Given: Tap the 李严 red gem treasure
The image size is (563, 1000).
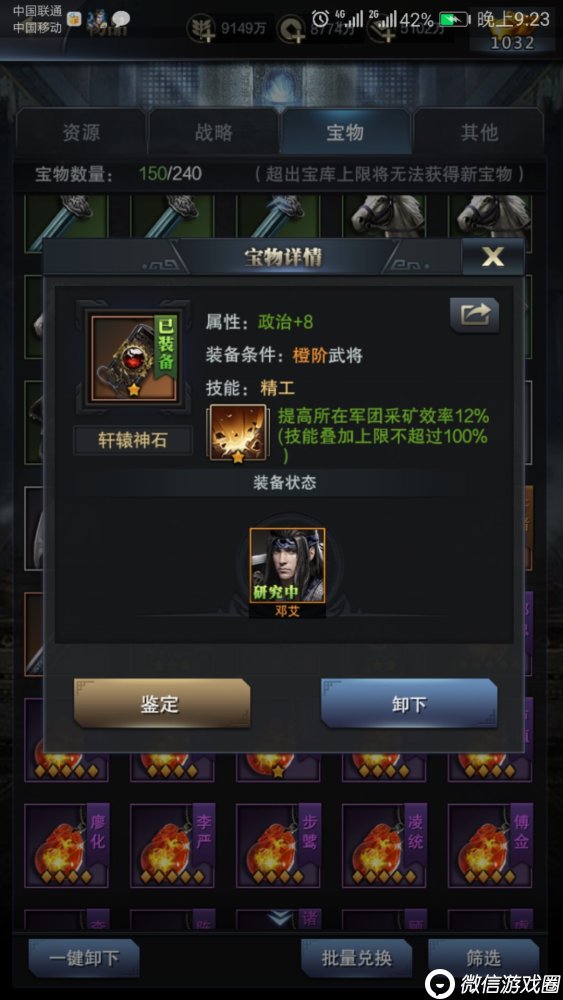Looking at the screenshot, I should [172, 845].
